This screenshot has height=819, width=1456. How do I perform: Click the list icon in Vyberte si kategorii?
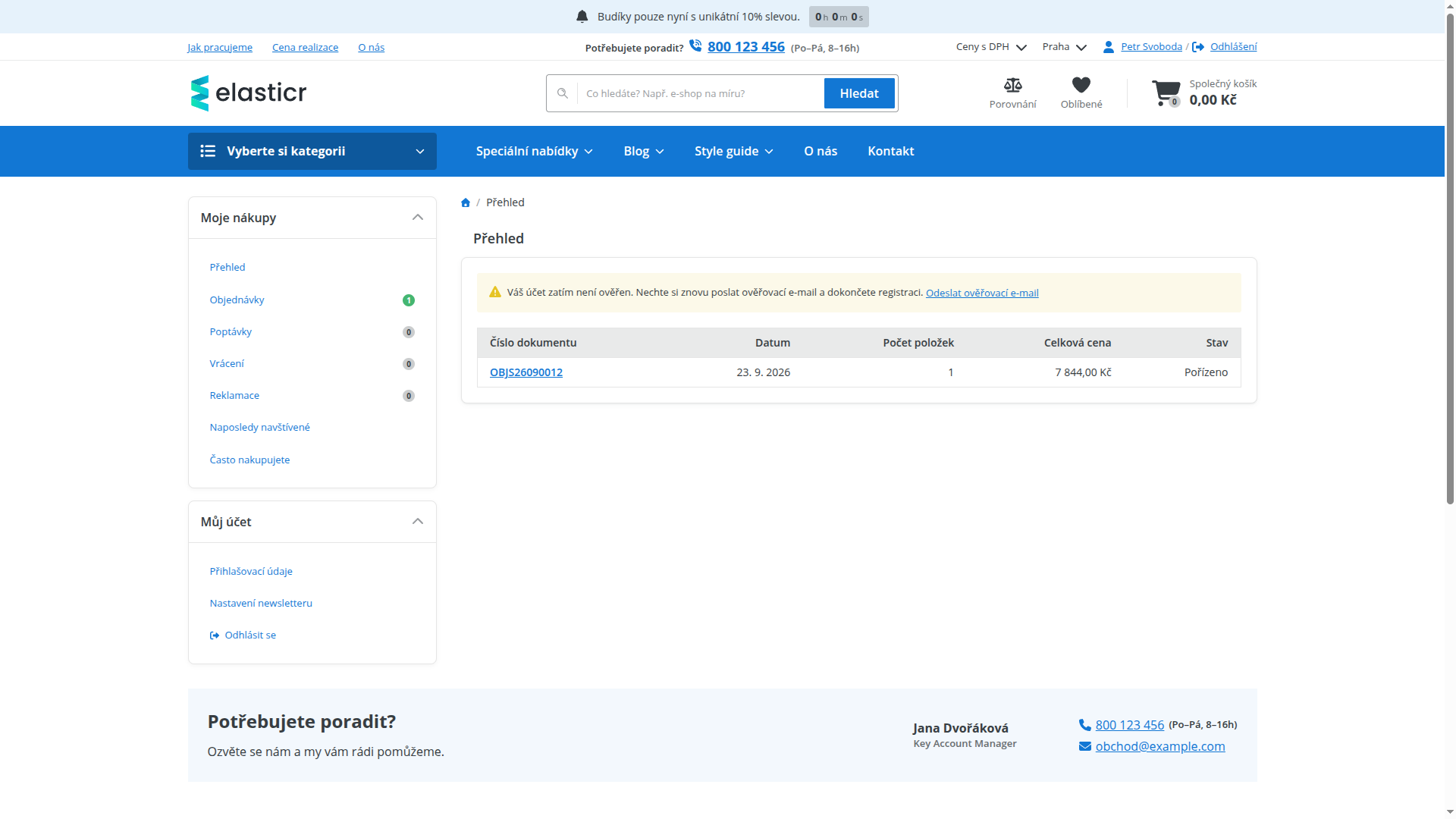point(208,151)
